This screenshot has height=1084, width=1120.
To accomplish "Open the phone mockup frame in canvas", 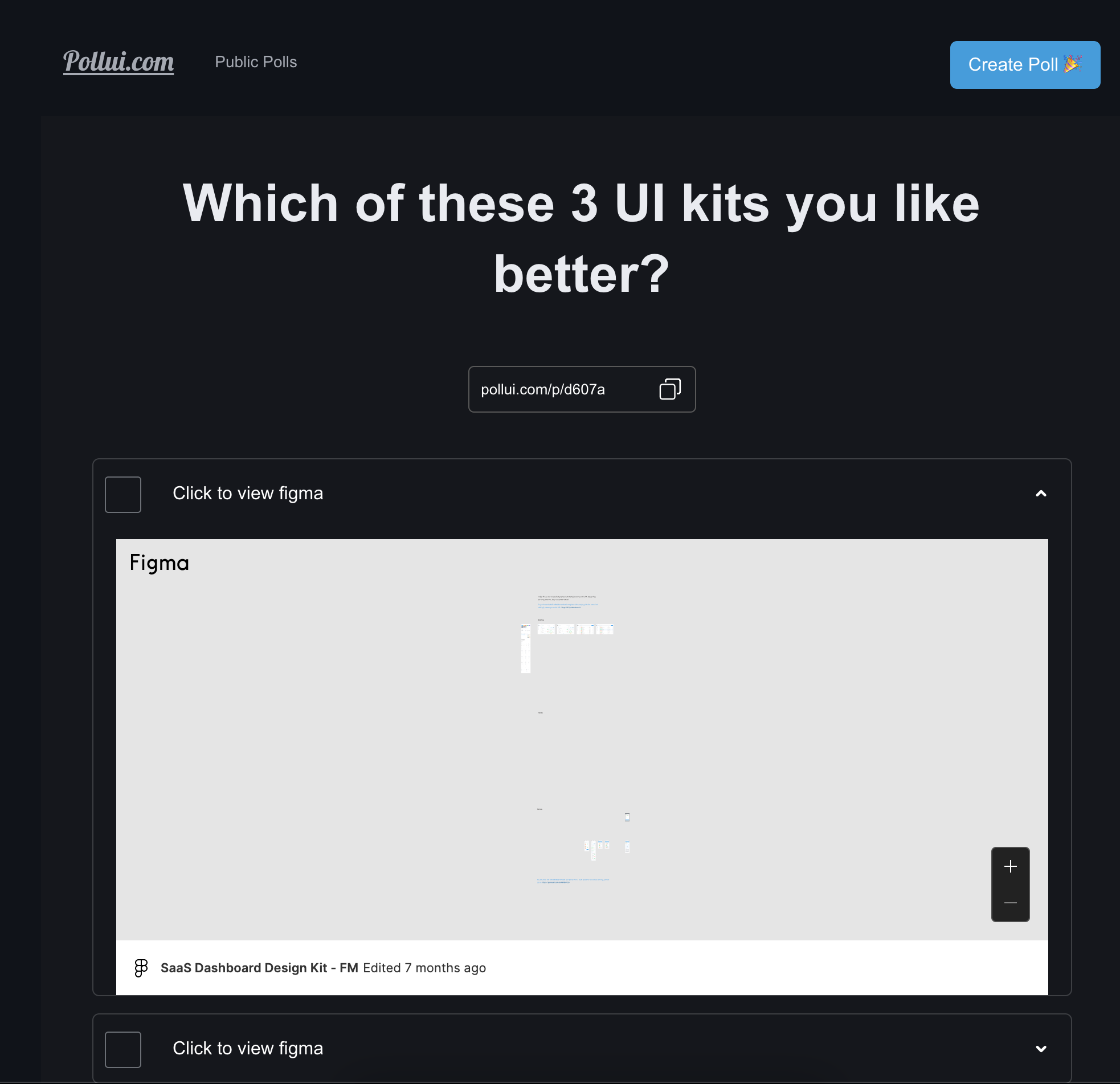I will (627, 817).
